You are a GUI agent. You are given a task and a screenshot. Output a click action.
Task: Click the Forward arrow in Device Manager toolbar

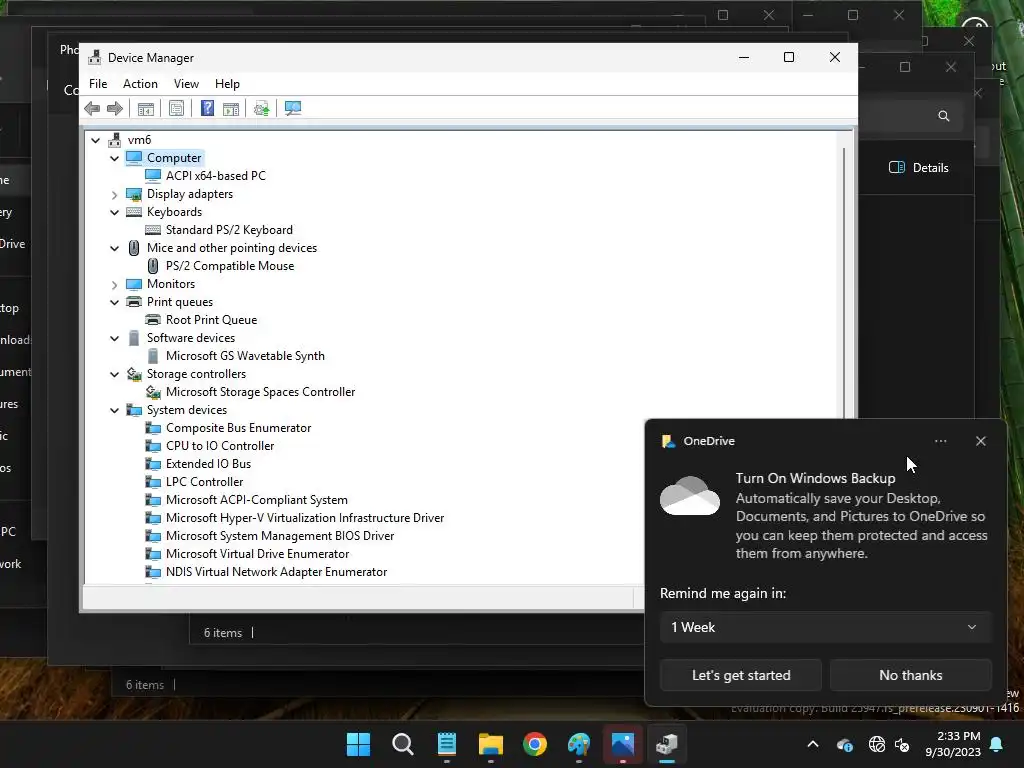click(115, 108)
